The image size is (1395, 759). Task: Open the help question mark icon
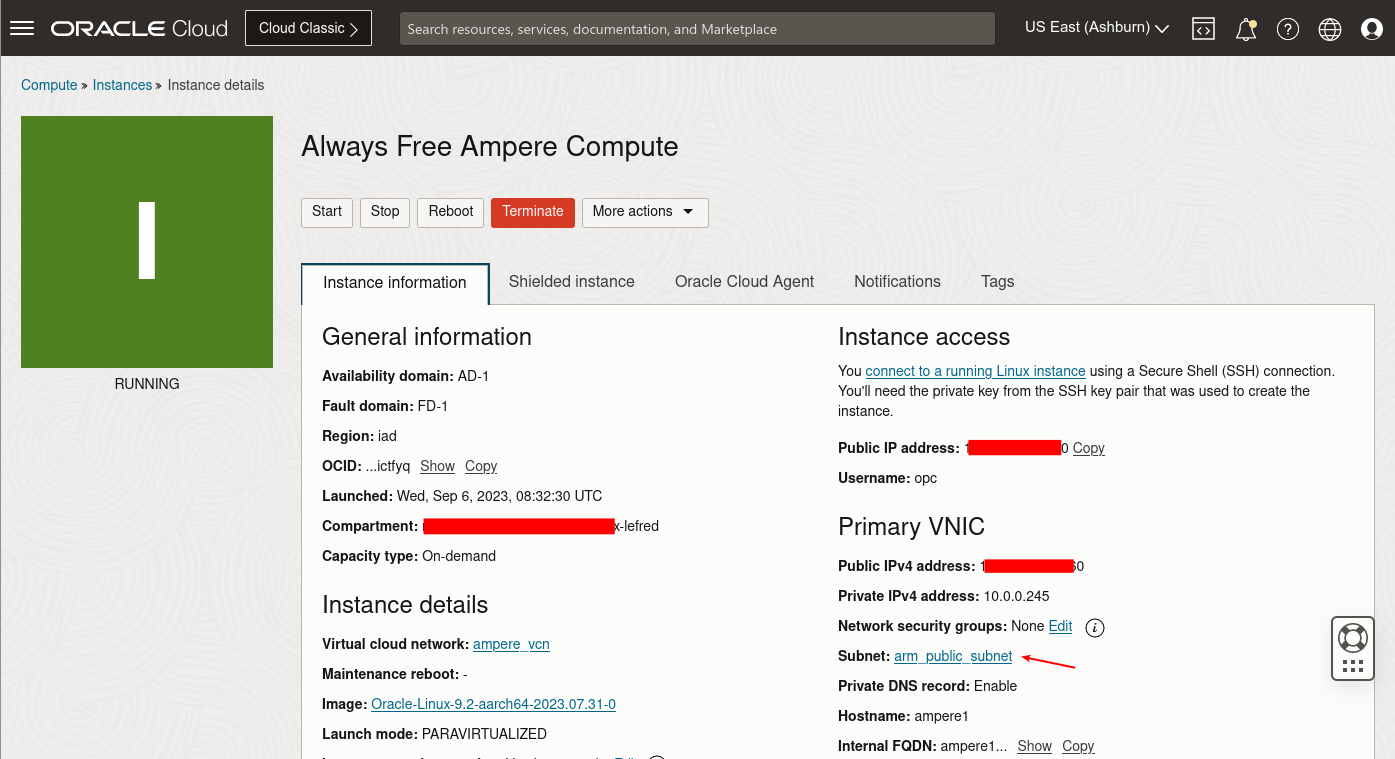tap(1288, 29)
